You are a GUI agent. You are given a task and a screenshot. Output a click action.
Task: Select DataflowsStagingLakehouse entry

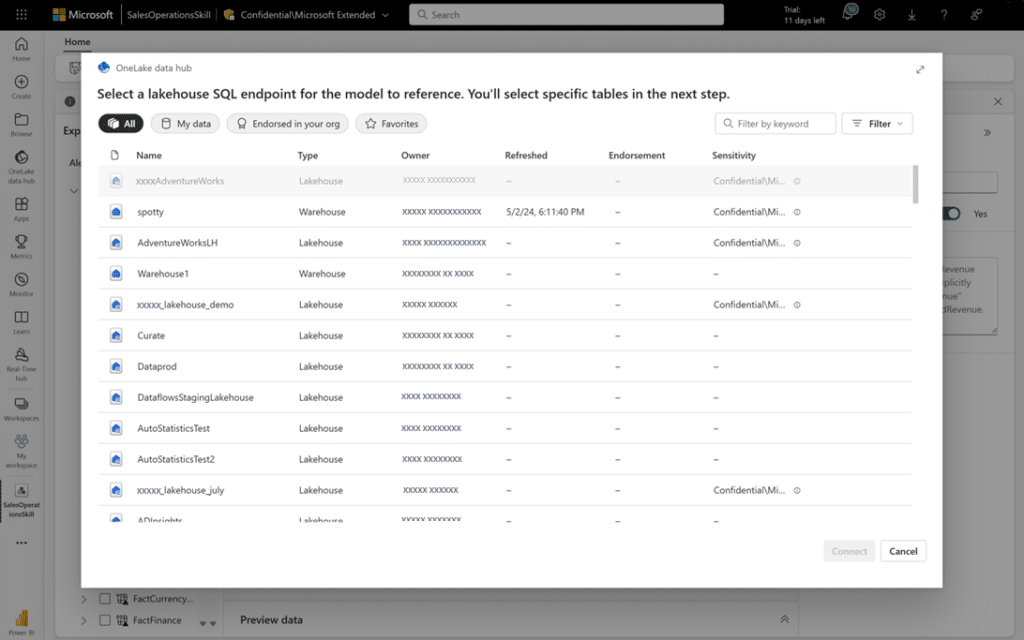(x=505, y=397)
